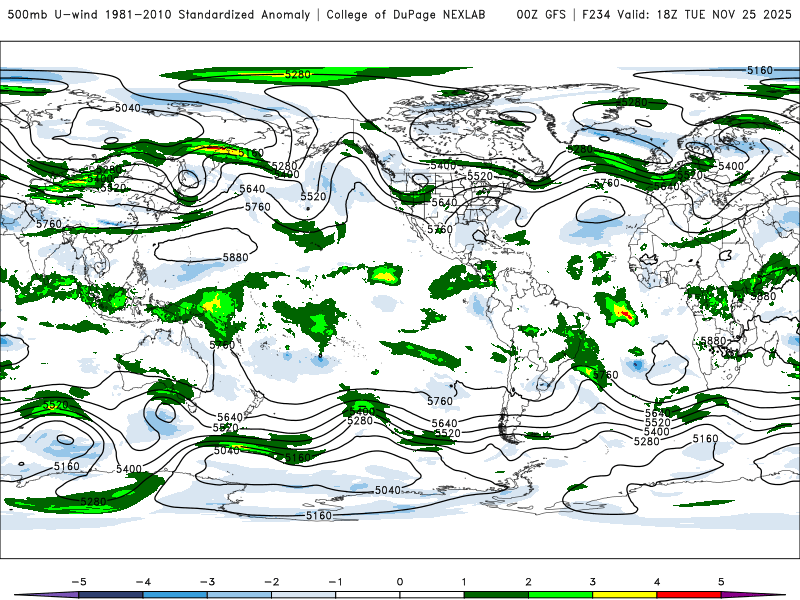The width and height of the screenshot is (800, 600).
Task: Click the 'College of DuPage NEXLAB' text
Action: tap(406, 14)
